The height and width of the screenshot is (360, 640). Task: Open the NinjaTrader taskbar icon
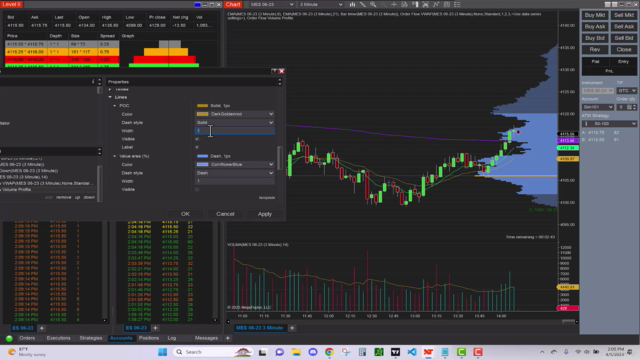coord(428,352)
